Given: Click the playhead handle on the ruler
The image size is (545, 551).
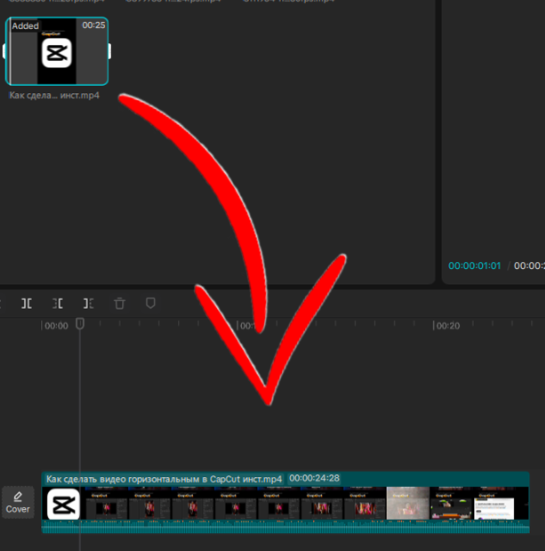Looking at the screenshot, I should 80,324.
